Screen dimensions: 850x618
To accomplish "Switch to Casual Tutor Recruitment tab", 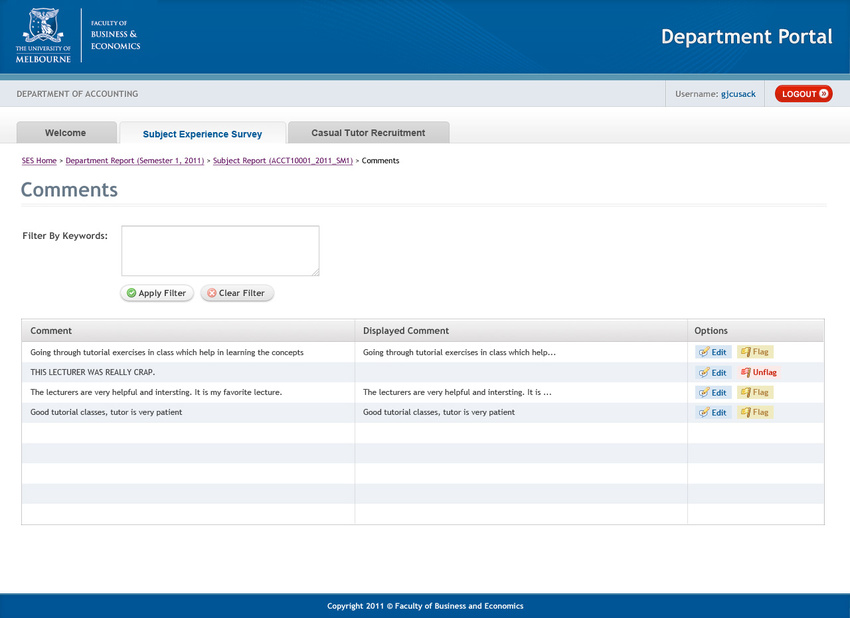I will point(368,133).
